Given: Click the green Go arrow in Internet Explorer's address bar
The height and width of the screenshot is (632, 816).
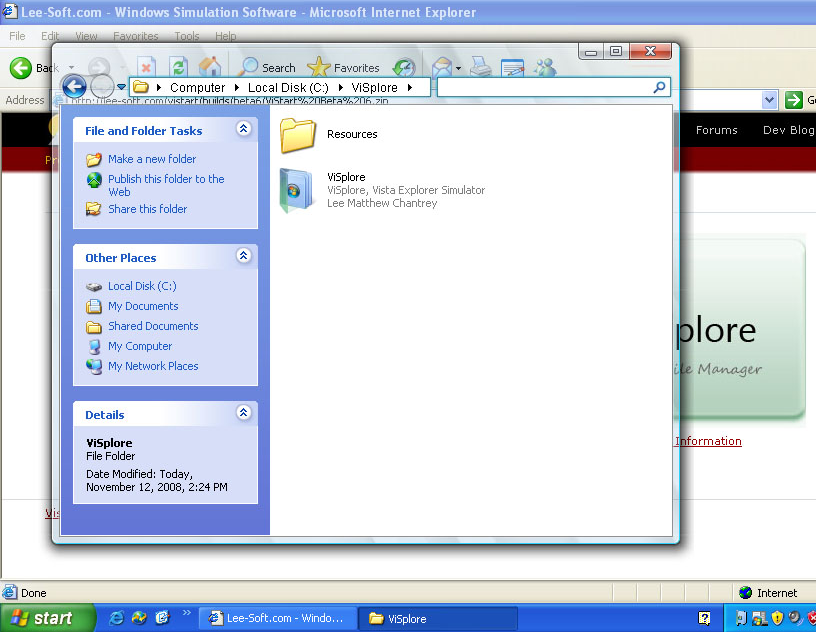Looking at the screenshot, I should point(794,99).
